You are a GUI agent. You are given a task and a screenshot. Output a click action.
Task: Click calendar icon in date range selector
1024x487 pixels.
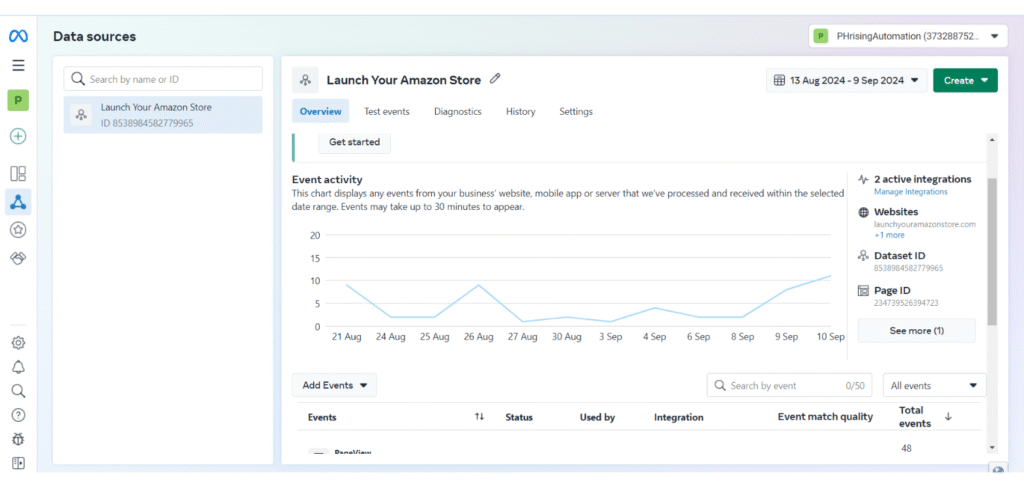click(x=779, y=80)
